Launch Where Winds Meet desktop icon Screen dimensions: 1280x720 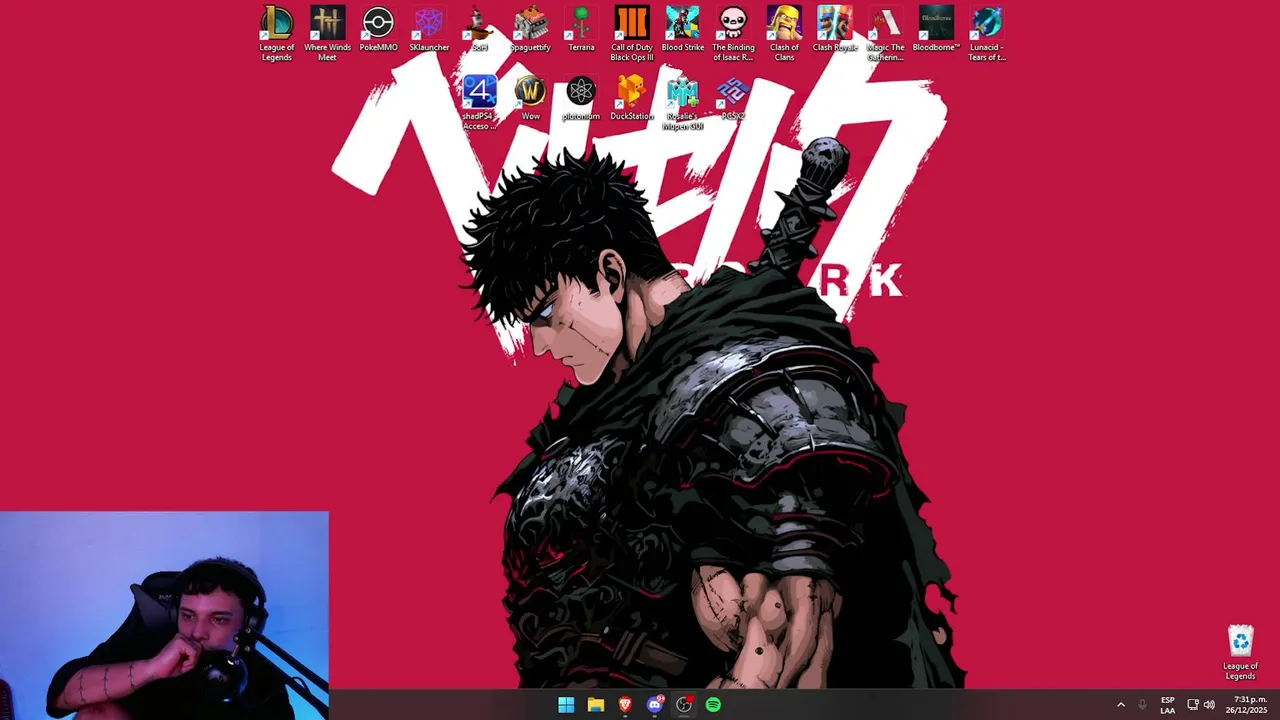[x=327, y=33]
